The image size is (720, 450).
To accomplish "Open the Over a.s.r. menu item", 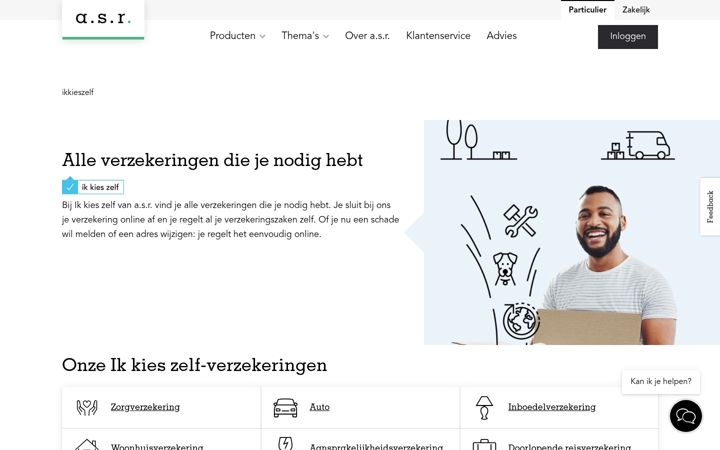I will click(x=367, y=36).
